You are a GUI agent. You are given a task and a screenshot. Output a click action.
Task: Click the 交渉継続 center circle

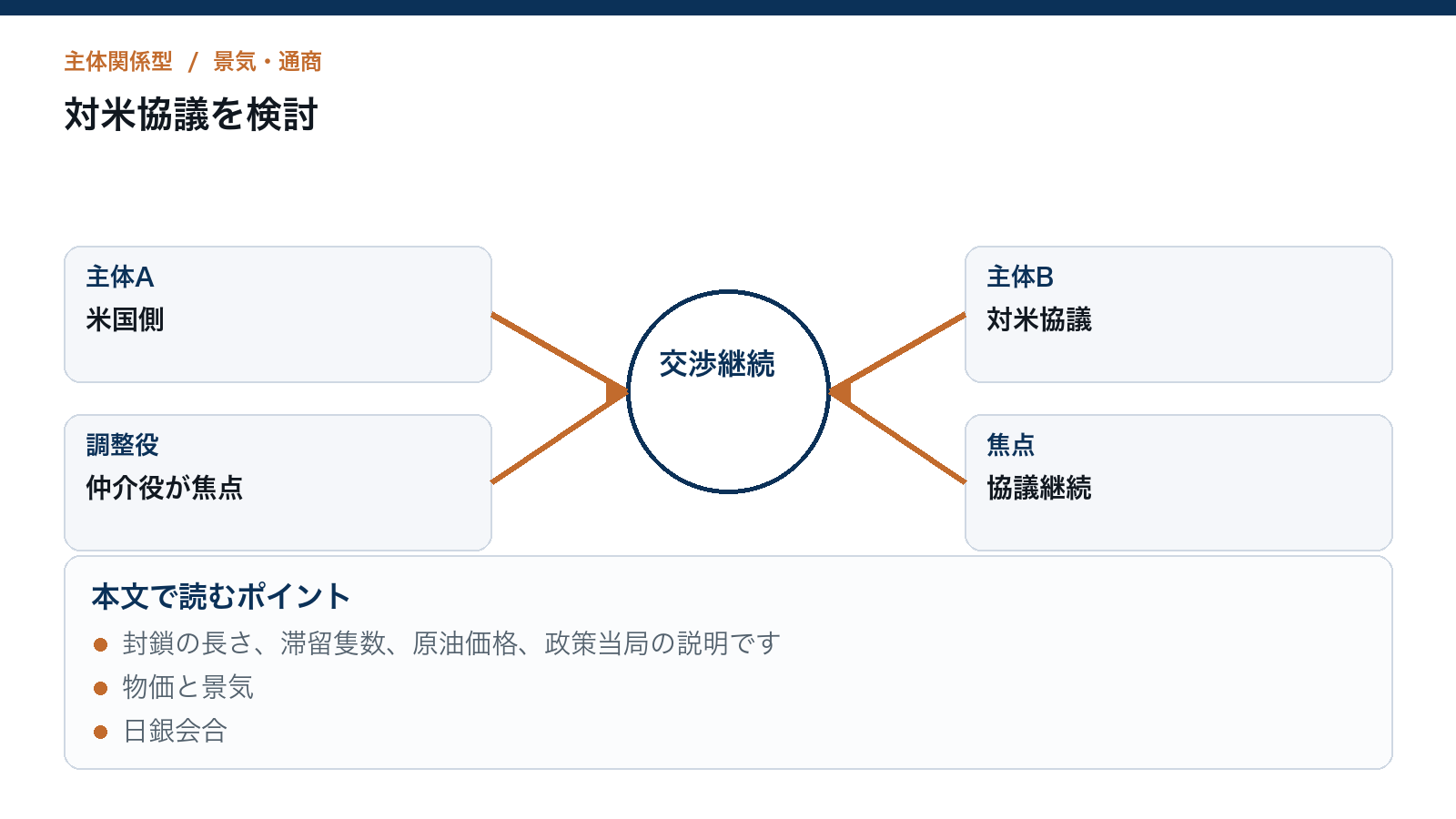pos(728,391)
